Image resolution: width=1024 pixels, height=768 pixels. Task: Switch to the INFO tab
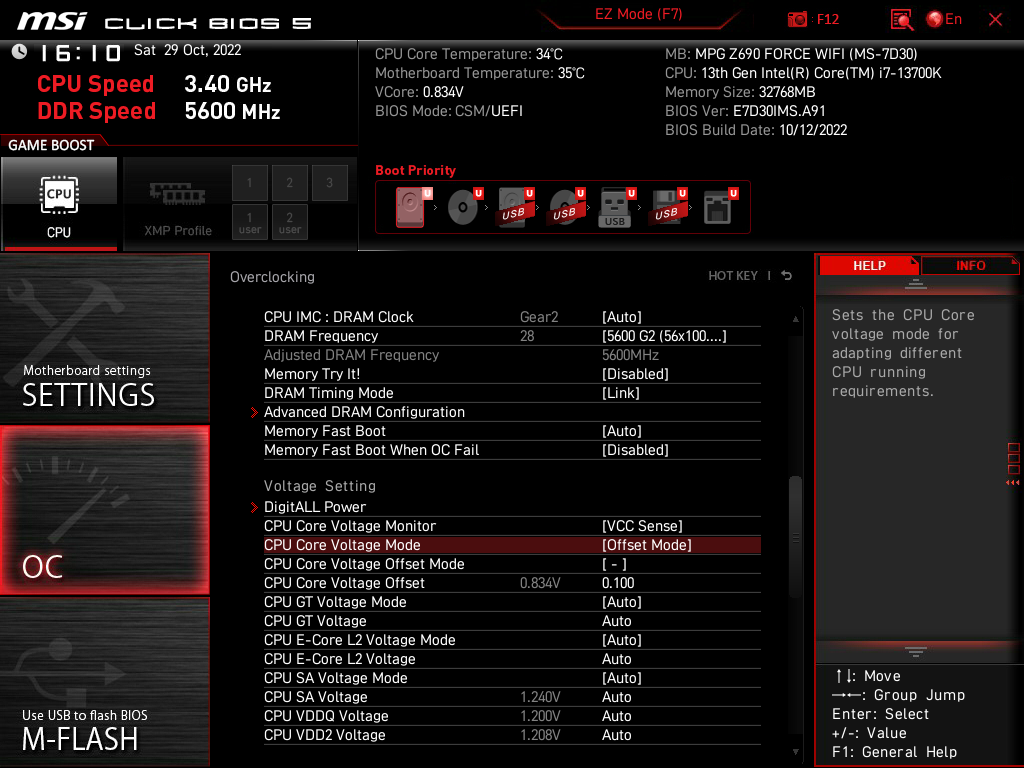click(970, 265)
